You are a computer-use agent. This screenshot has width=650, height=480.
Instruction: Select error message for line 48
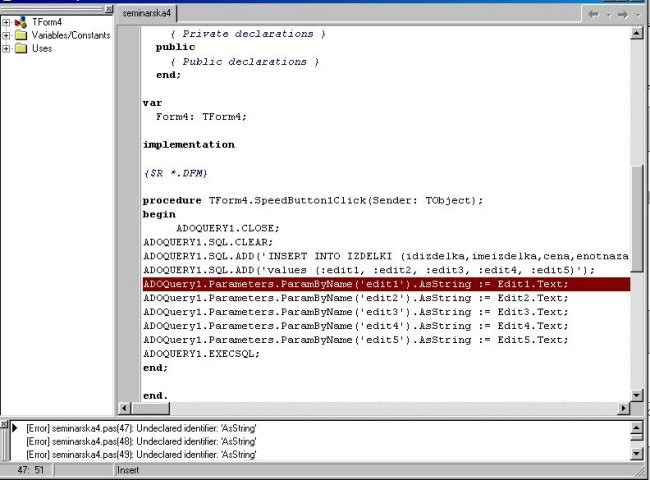coord(141,441)
